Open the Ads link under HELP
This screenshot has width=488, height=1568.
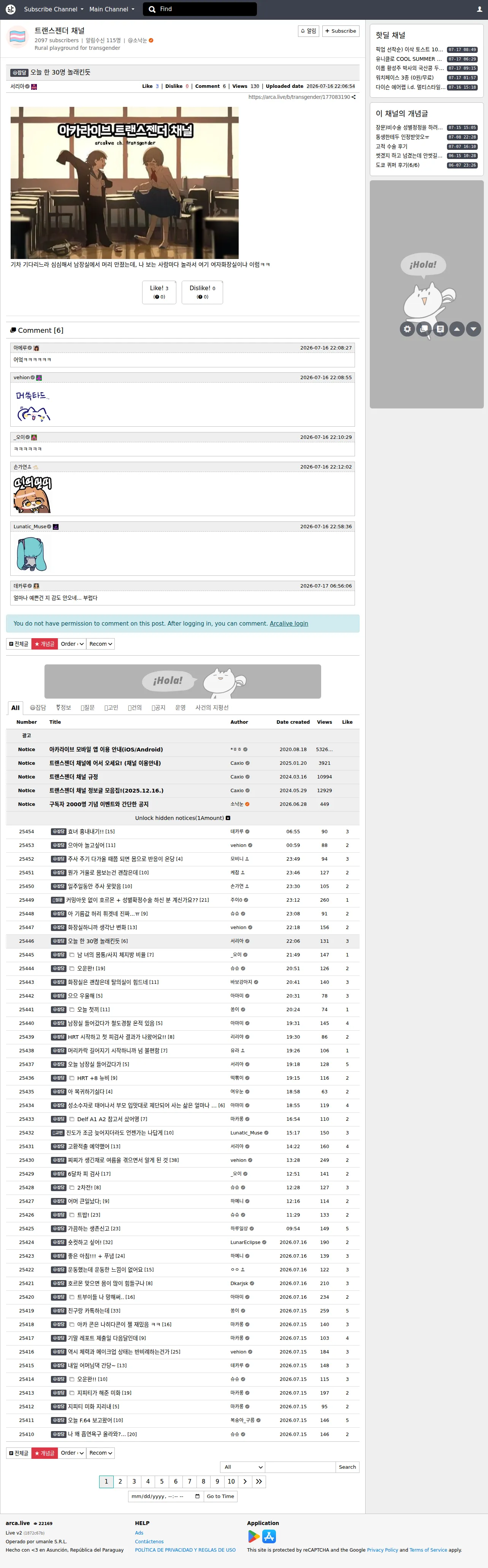[139, 1533]
